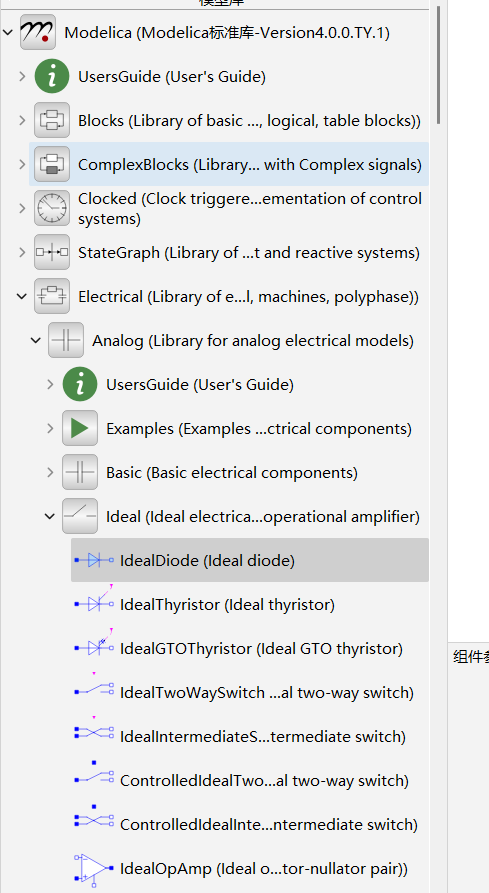The image size is (489, 893).
Task: Expand the Basic electrical components node
Action: [50, 472]
